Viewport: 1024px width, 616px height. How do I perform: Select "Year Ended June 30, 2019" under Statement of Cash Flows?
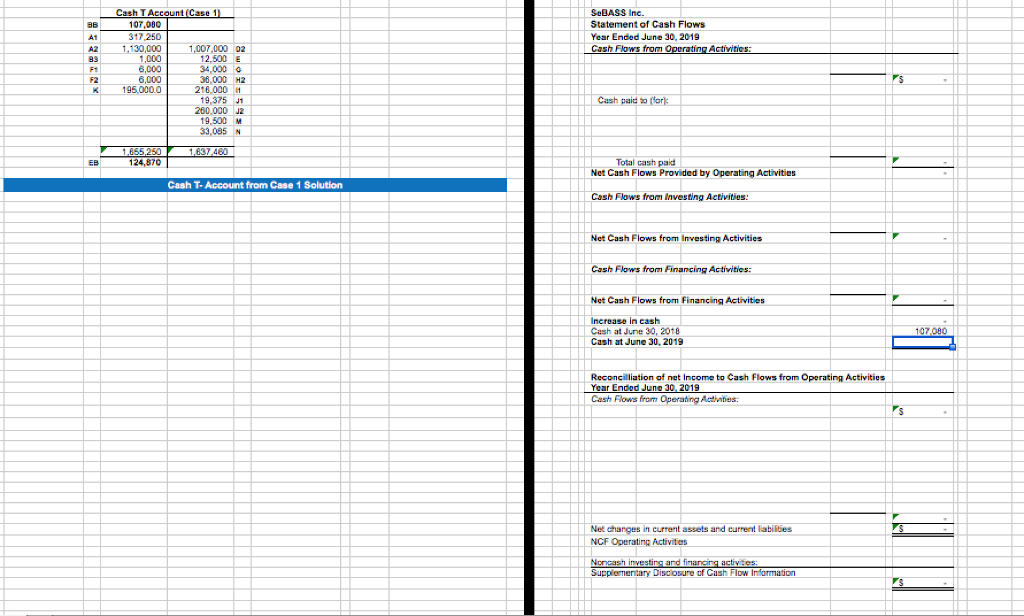pyautogui.click(x=645, y=37)
